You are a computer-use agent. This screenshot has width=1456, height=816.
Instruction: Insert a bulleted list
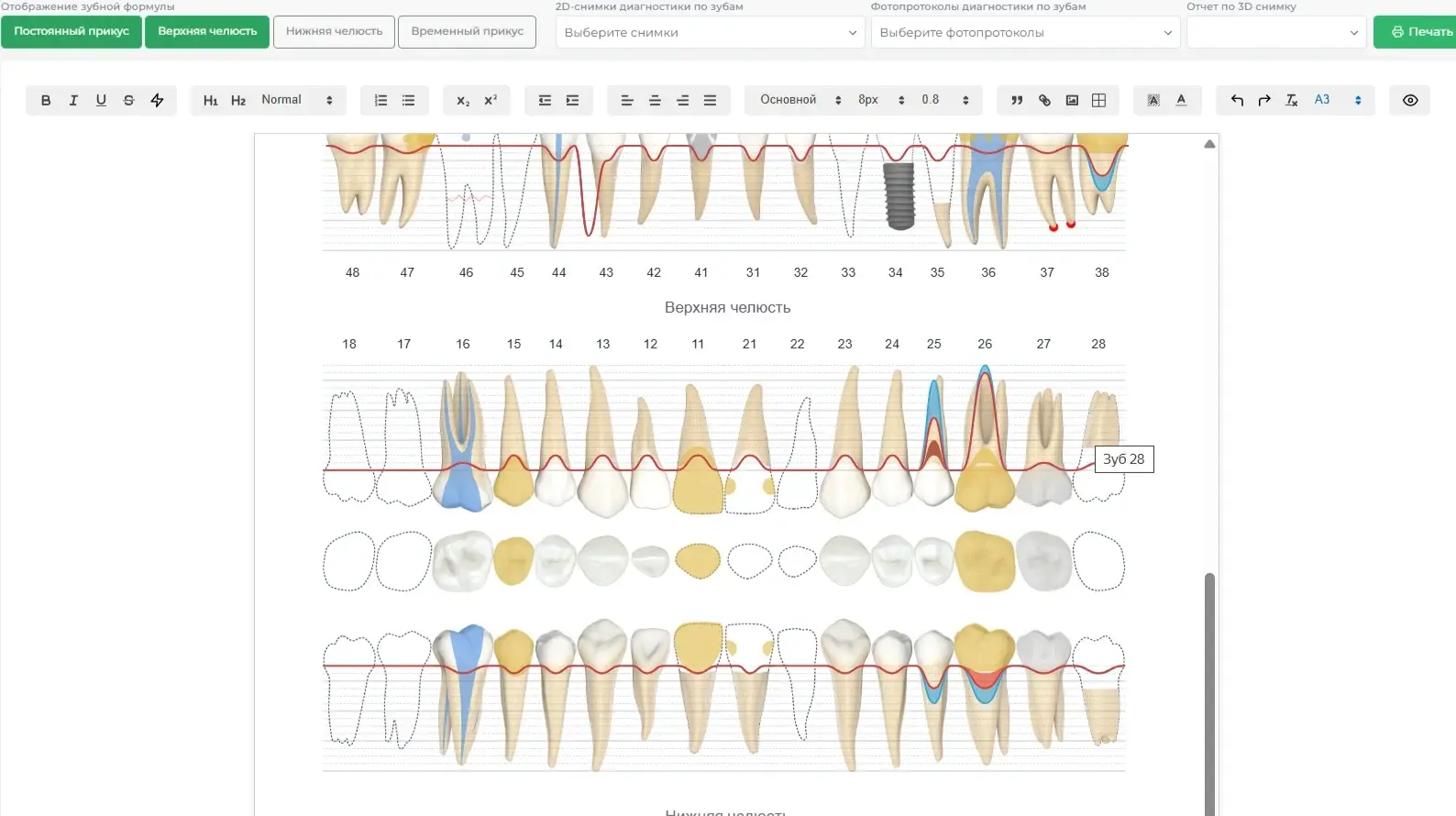408,100
